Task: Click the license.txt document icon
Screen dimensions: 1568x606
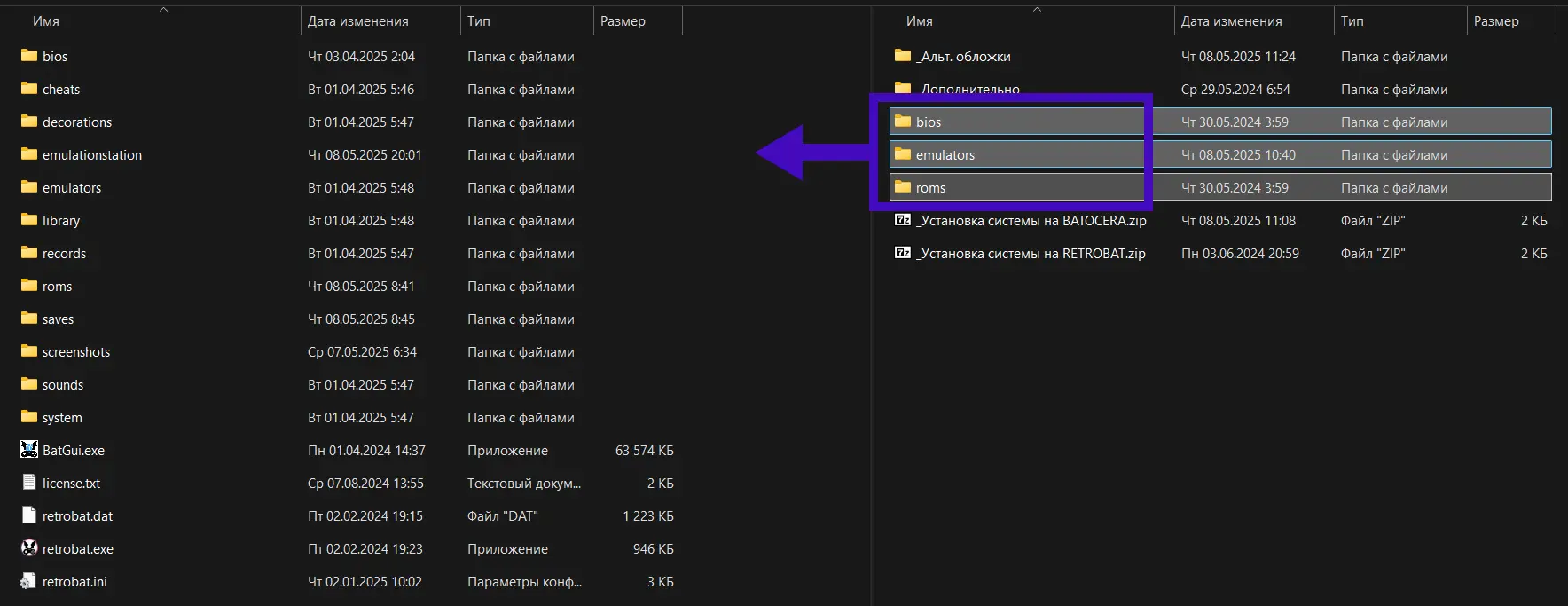Action: coord(29,483)
